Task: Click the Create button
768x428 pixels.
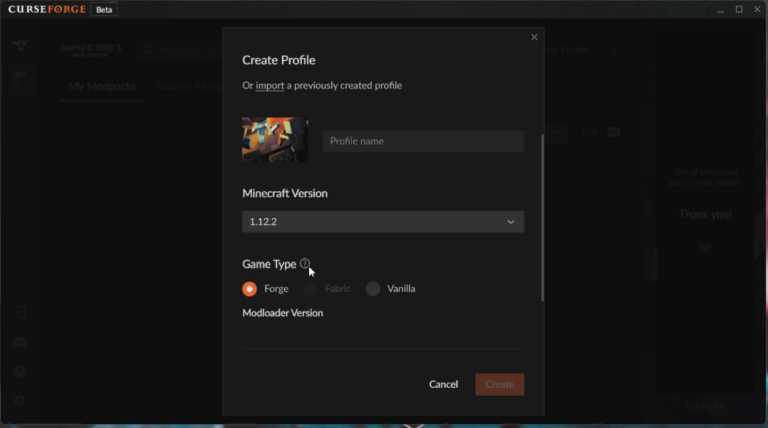Action: pyautogui.click(x=500, y=384)
